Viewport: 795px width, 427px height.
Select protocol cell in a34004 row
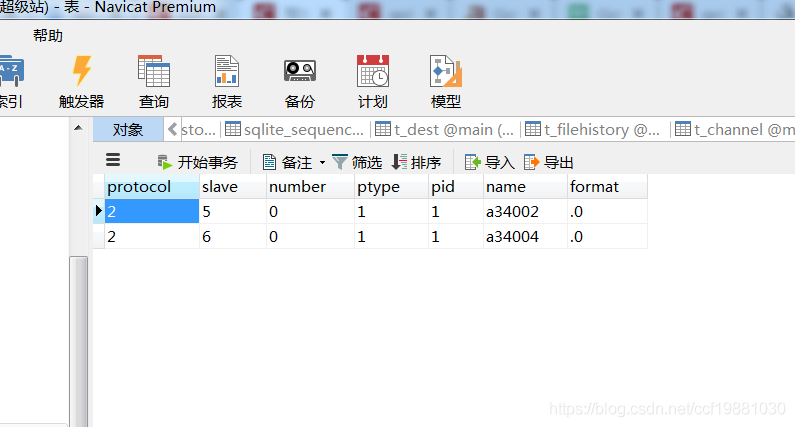[152, 236]
